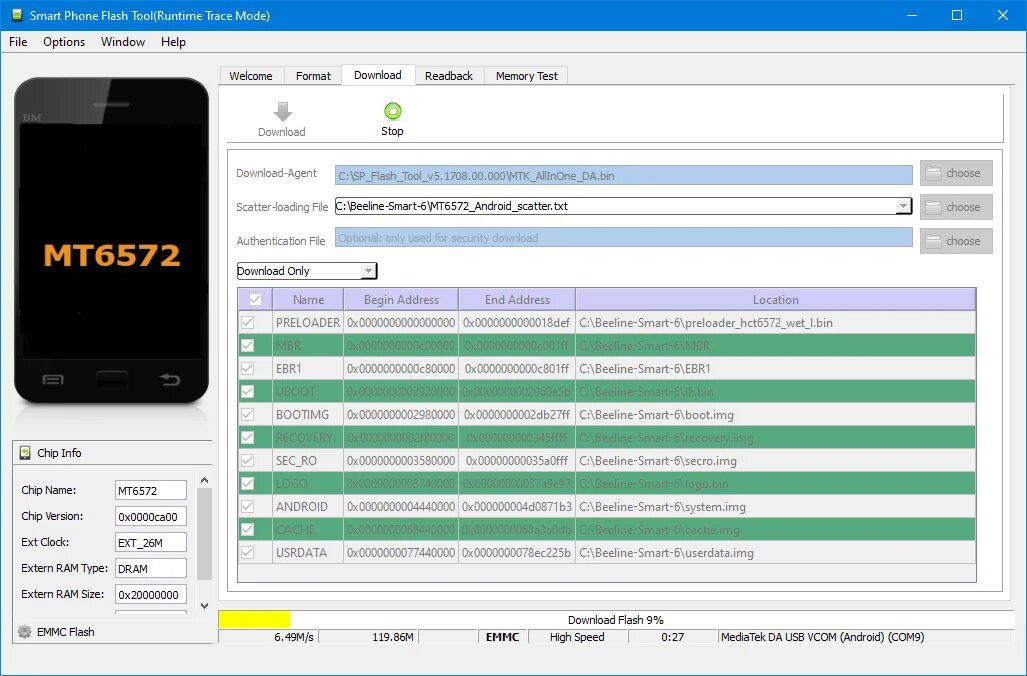1027x676 pixels.
Task: Switch to the Welcome tab
Action: pyautogui.click(x=251, y=76)
